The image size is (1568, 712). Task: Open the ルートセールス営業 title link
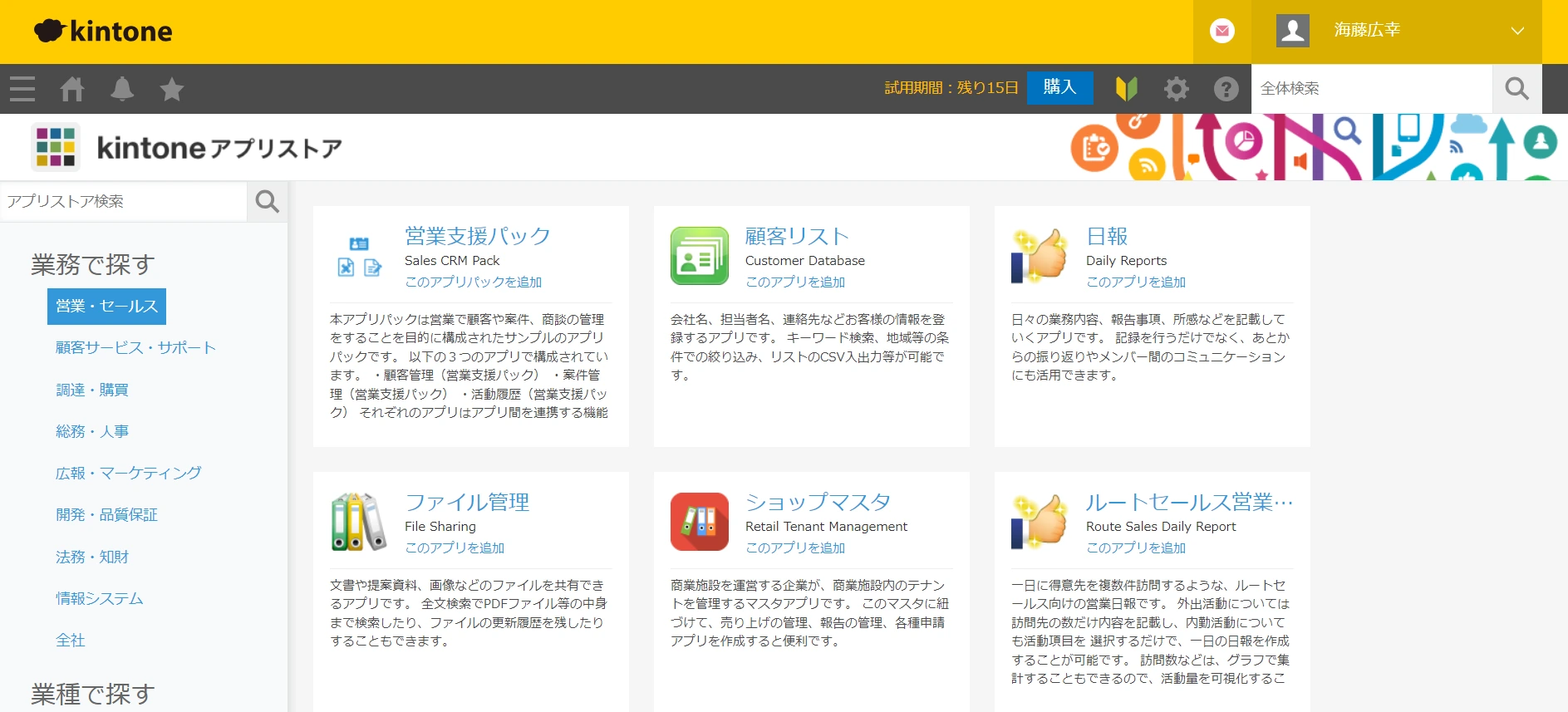[1190, 502]
